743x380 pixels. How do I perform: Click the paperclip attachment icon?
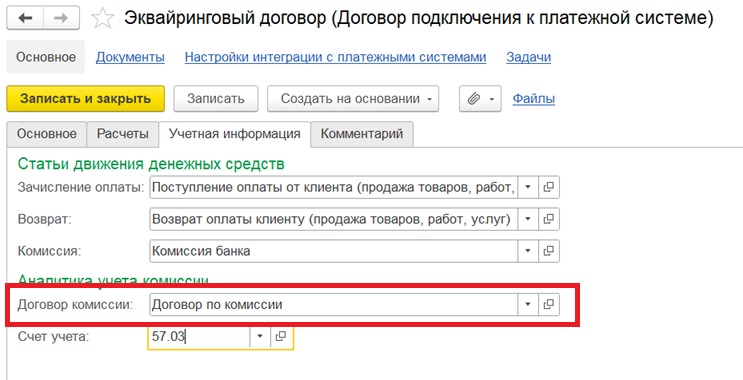tap(473, 99)
